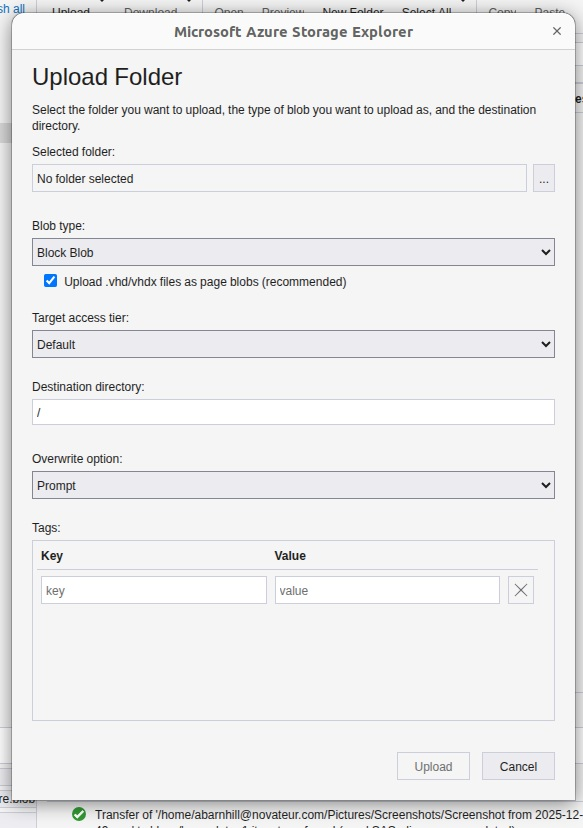Click the Upload button

433,766
